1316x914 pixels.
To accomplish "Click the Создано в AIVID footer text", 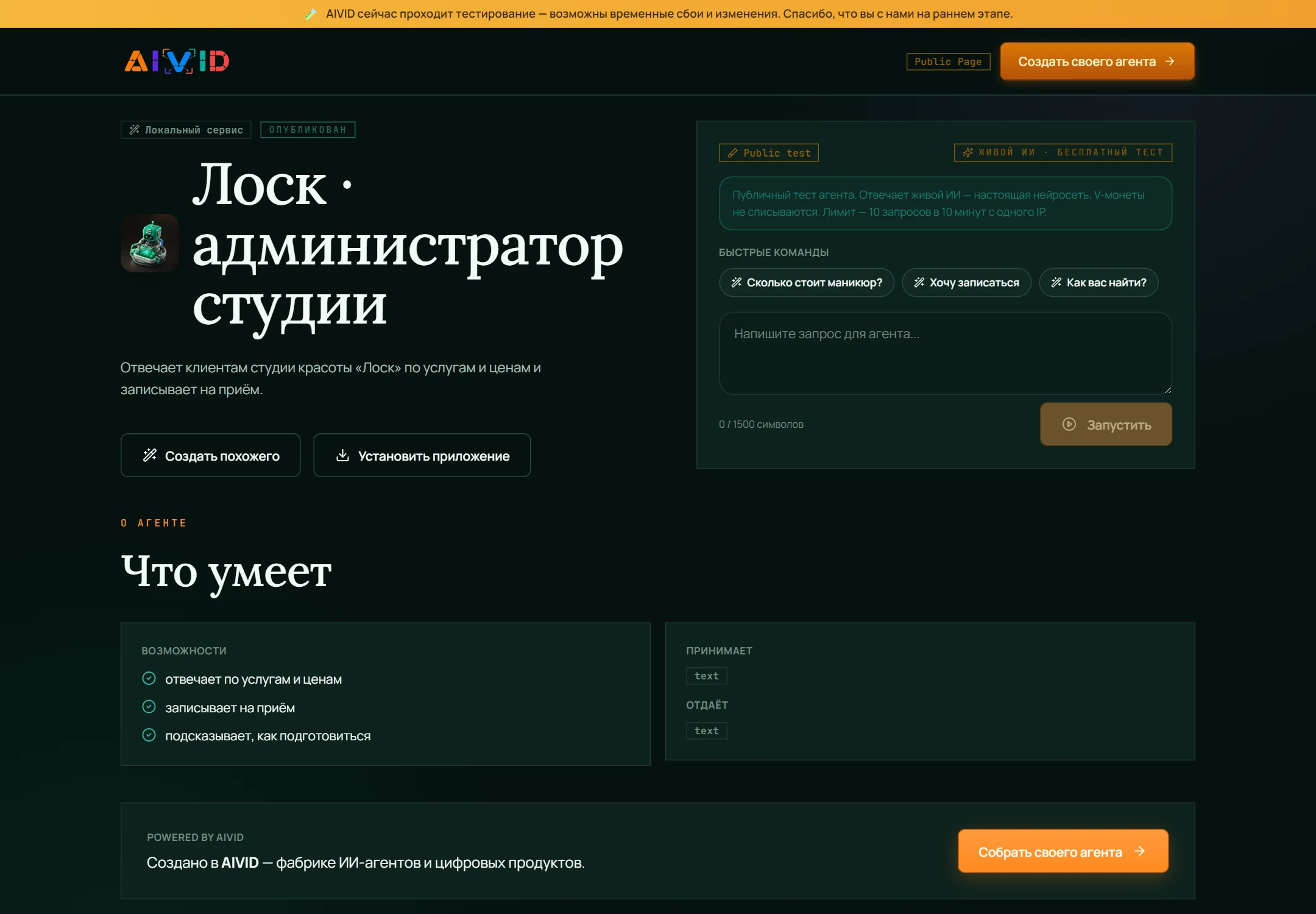I will point(366,863).
